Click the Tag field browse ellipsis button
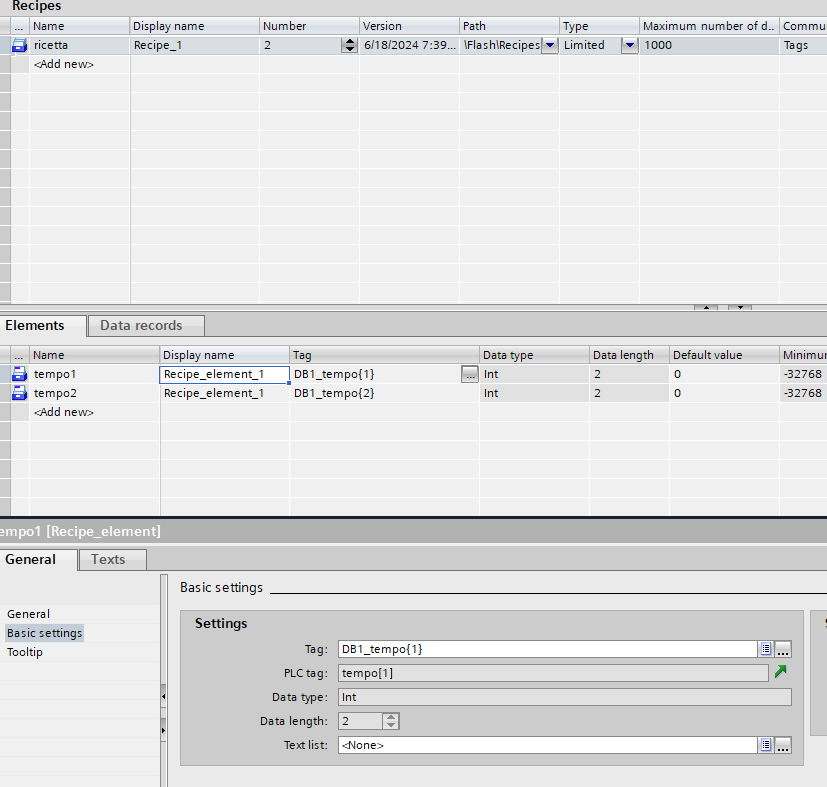 tap(783, 649)
